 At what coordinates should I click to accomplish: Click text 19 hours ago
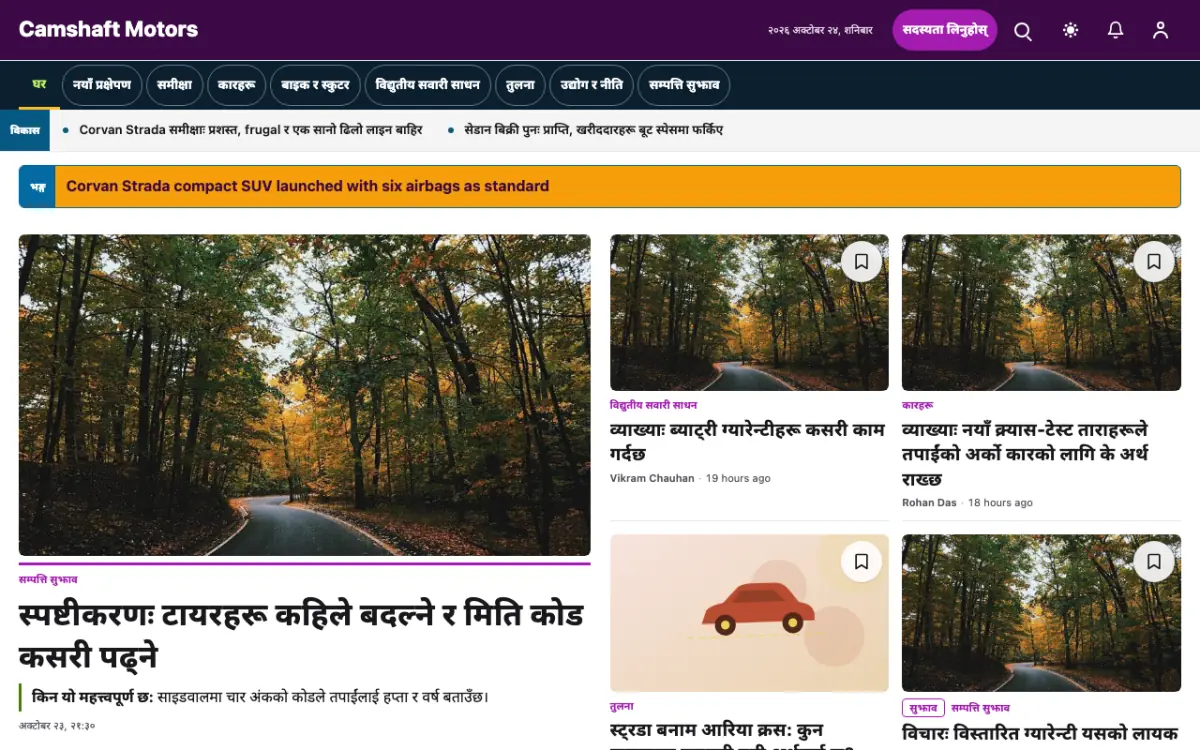click(x=738, y=478)
